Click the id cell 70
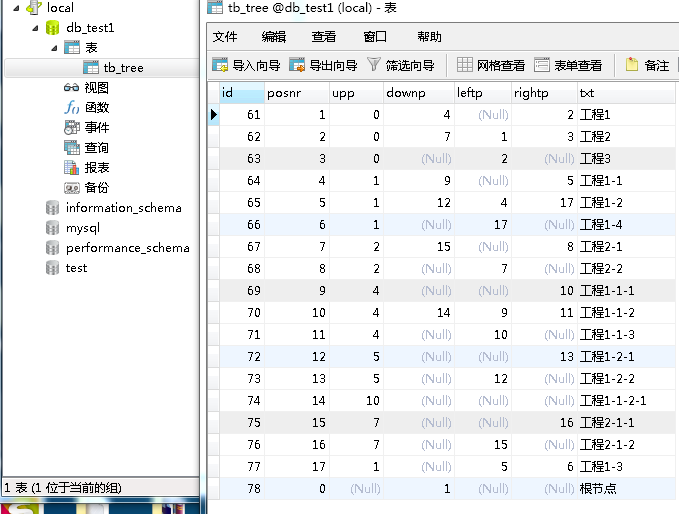This screenshot has width=679, height=514. coord(242,313)
